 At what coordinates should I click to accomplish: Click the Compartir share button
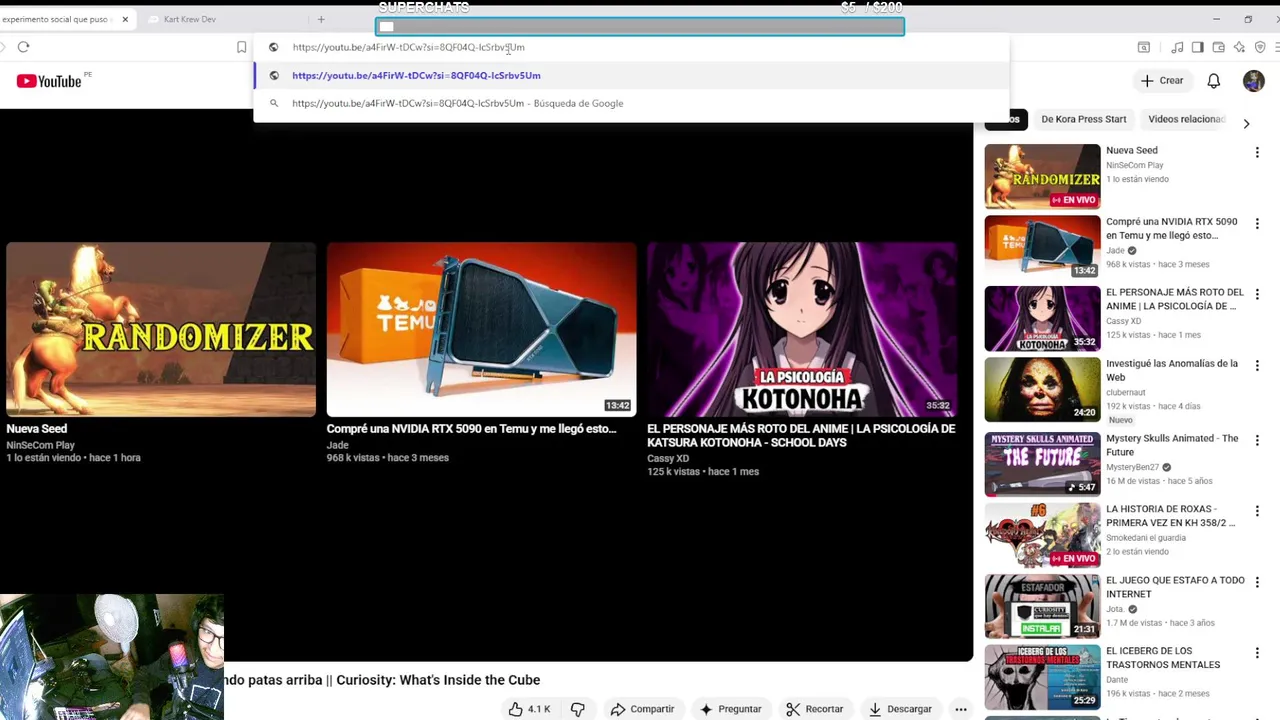(642, 709)
